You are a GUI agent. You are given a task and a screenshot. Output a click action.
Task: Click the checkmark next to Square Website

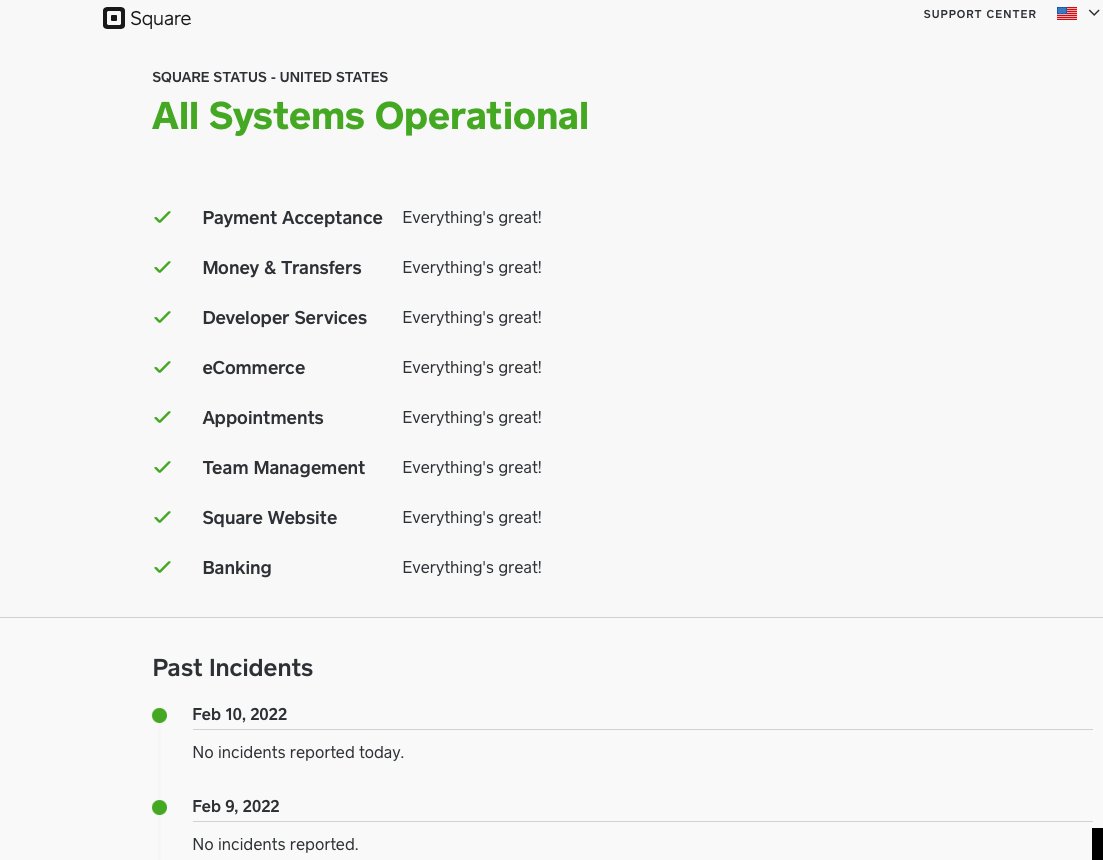point(162,517)
